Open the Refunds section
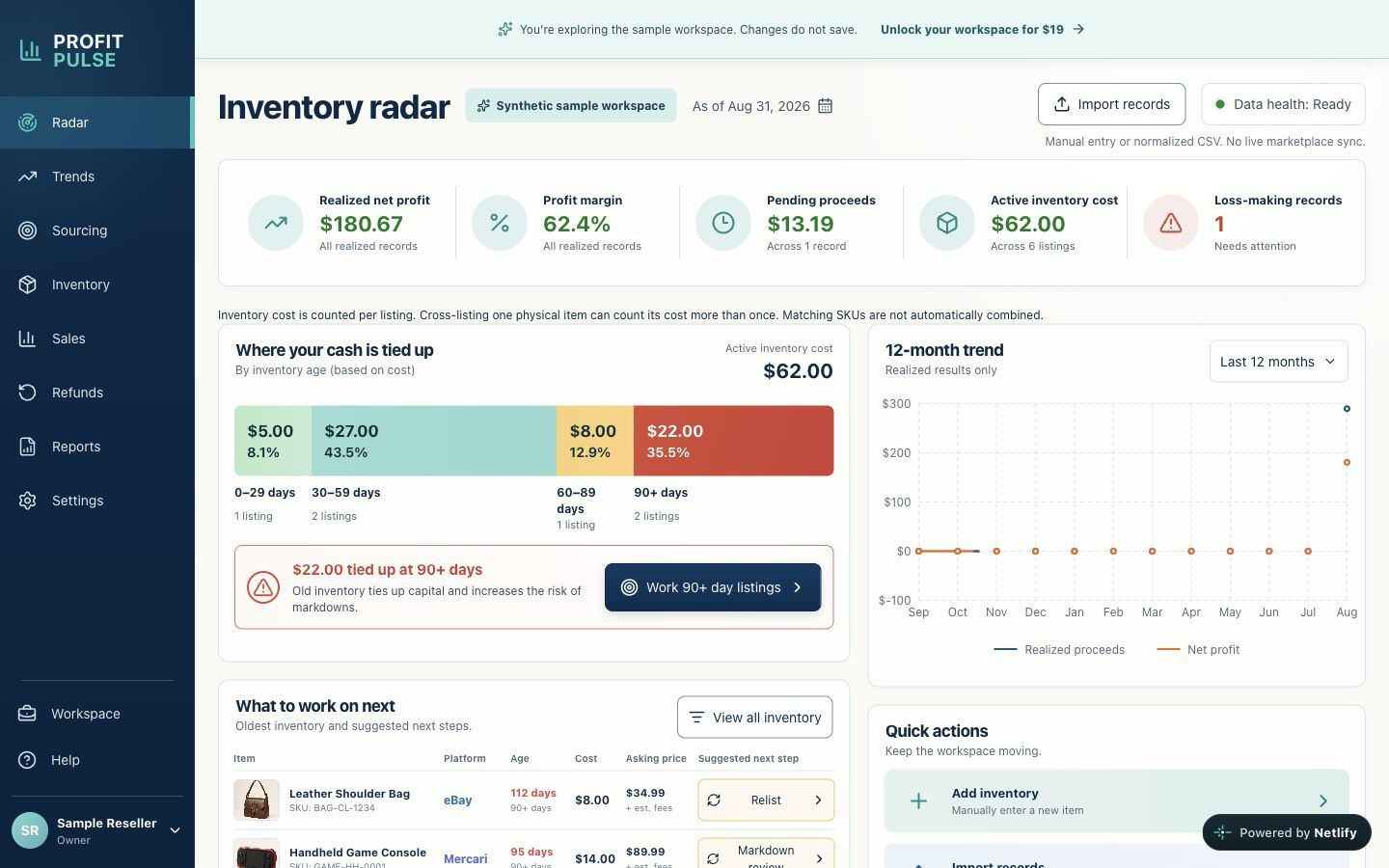This screenshot has height=868, width=1389. tap(96, 393)
